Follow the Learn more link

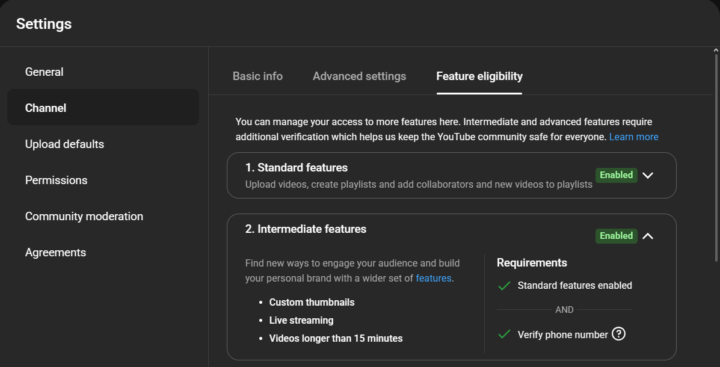(x=634, y=137)
